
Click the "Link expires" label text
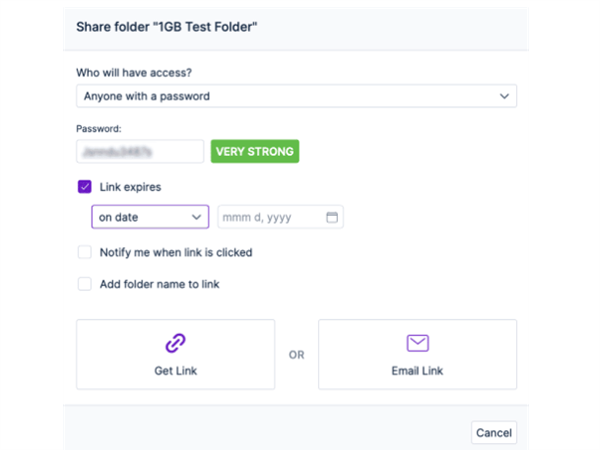tap(130, 187)
